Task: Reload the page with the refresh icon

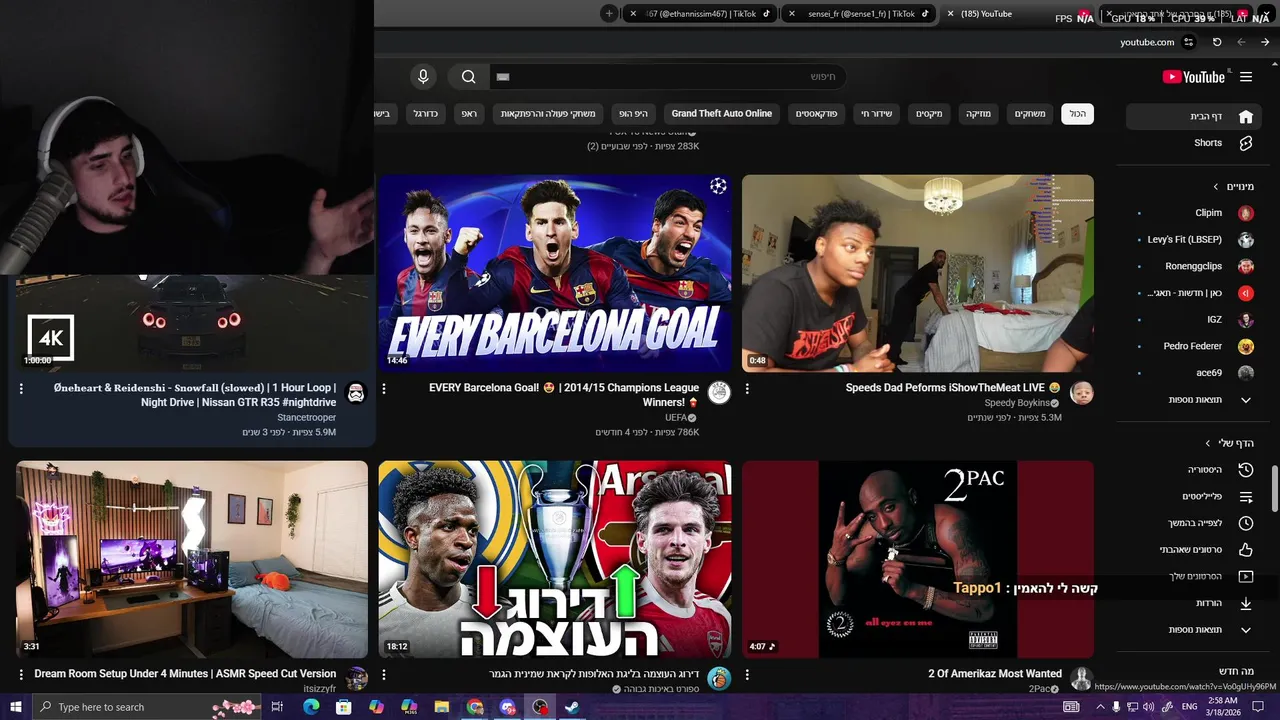Action: coord(1217,42)
